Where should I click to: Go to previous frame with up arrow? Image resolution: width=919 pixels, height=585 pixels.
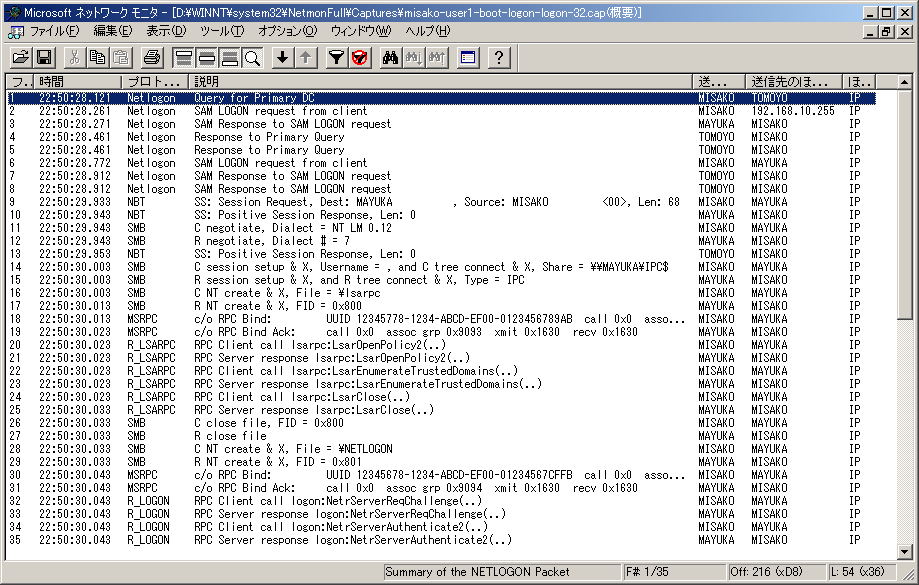click(306, 57)
